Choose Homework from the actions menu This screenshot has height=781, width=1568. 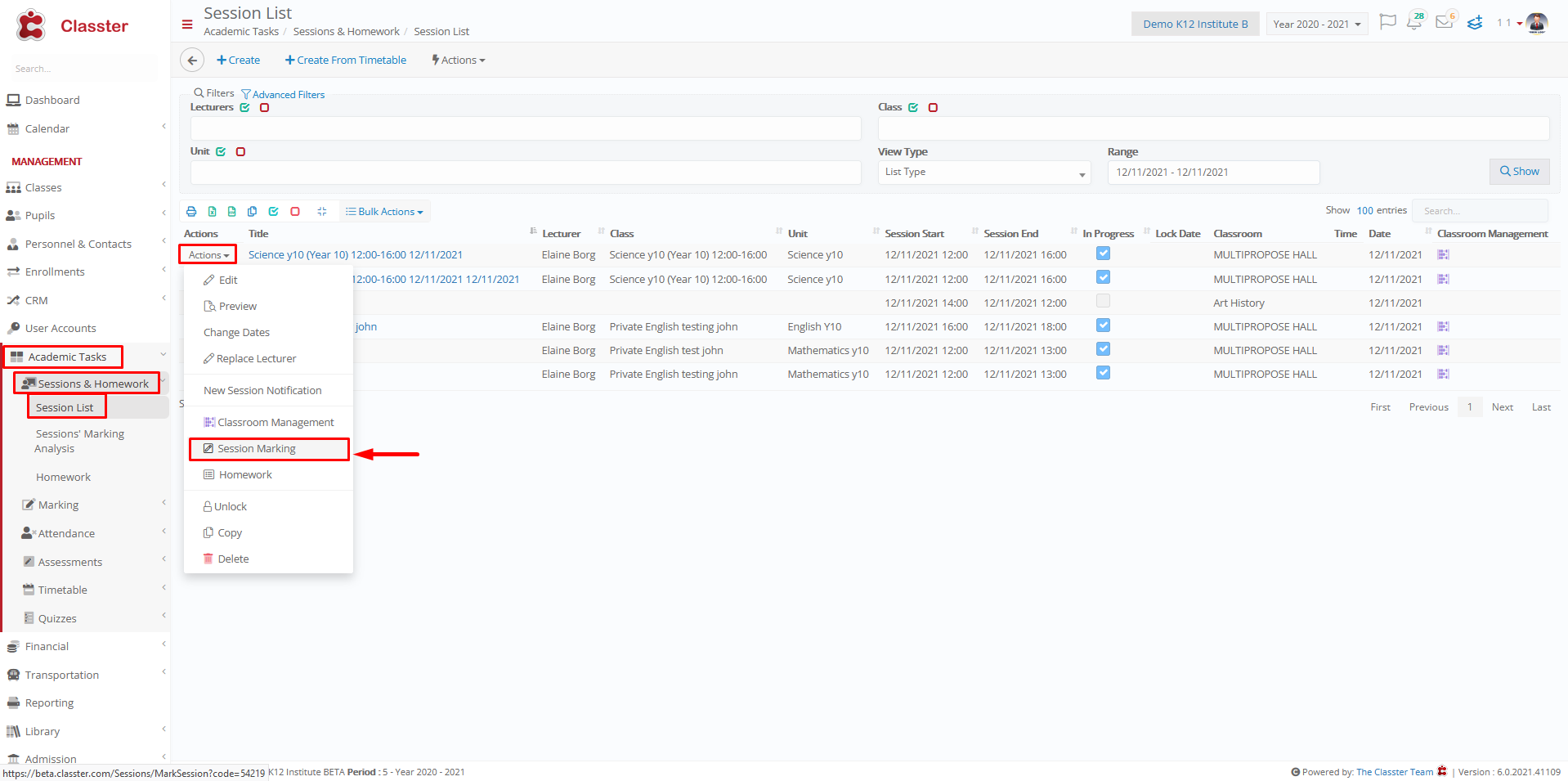pyautogui.click(x=268, y=475)
